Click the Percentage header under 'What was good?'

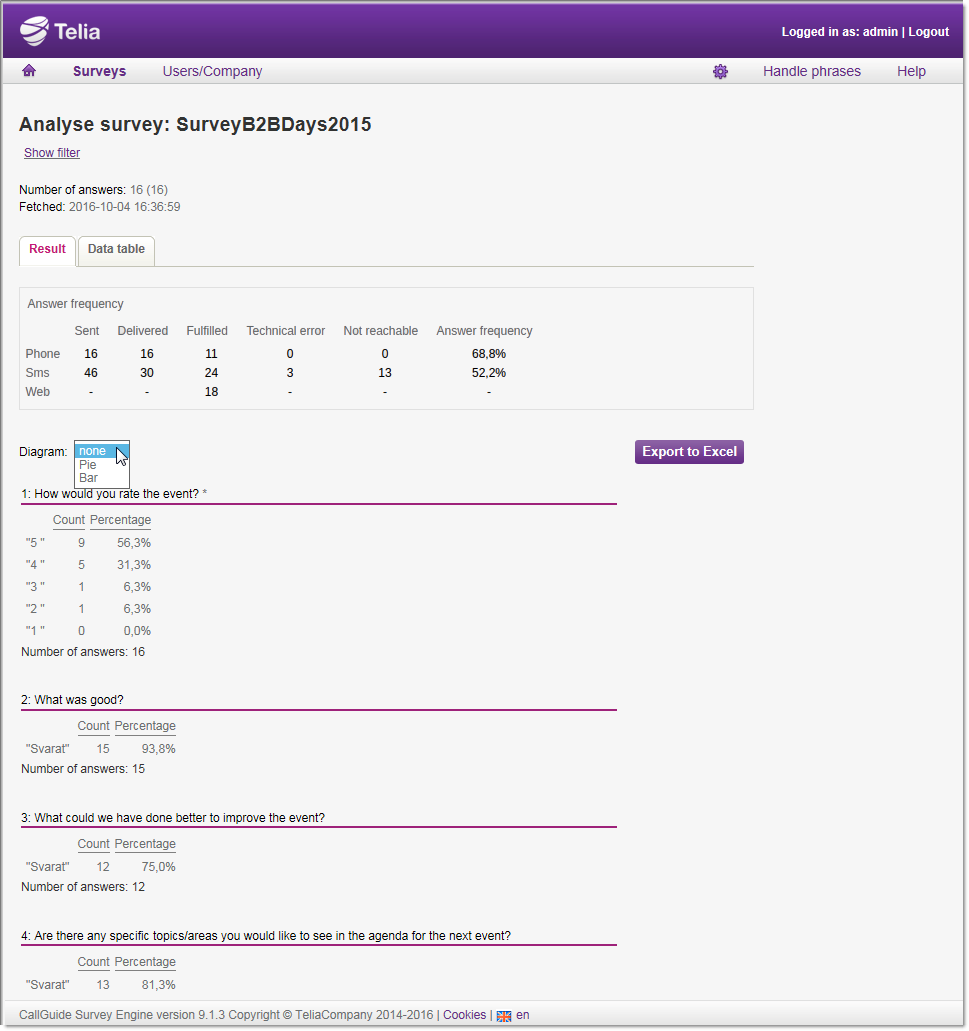click(x=145, y=726)
